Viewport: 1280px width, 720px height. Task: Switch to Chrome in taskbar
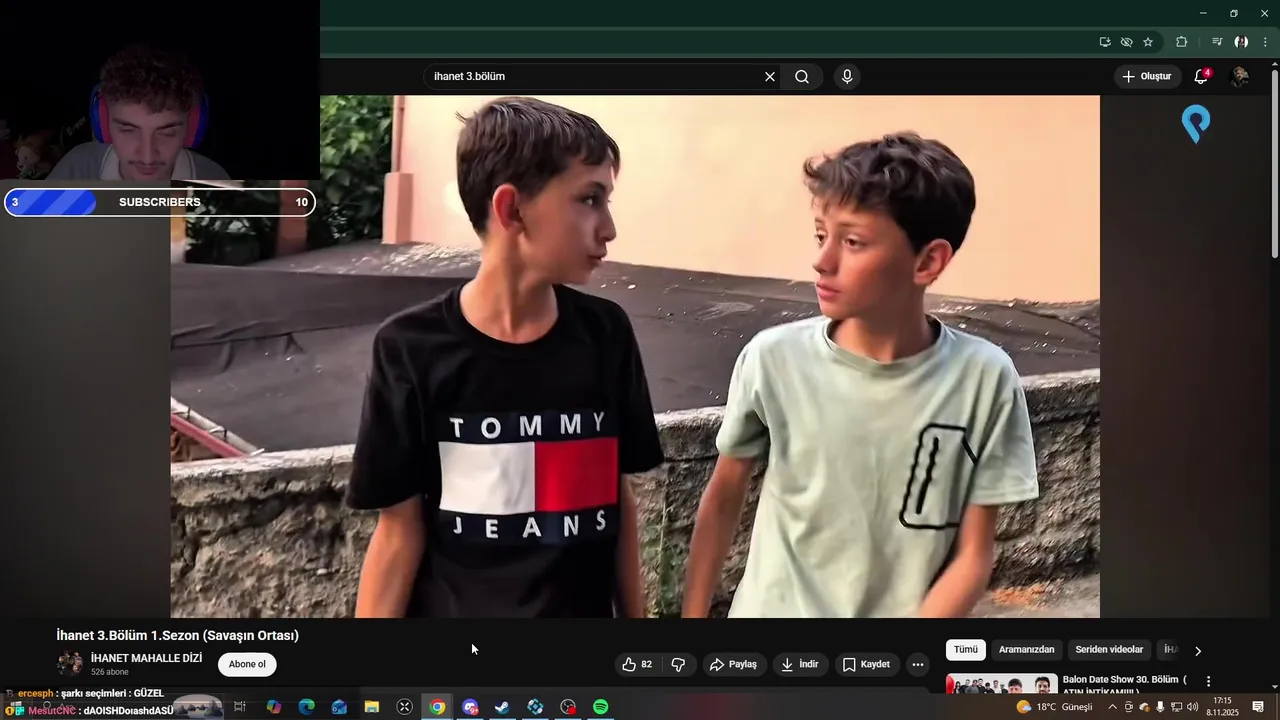tap(437, 707)
